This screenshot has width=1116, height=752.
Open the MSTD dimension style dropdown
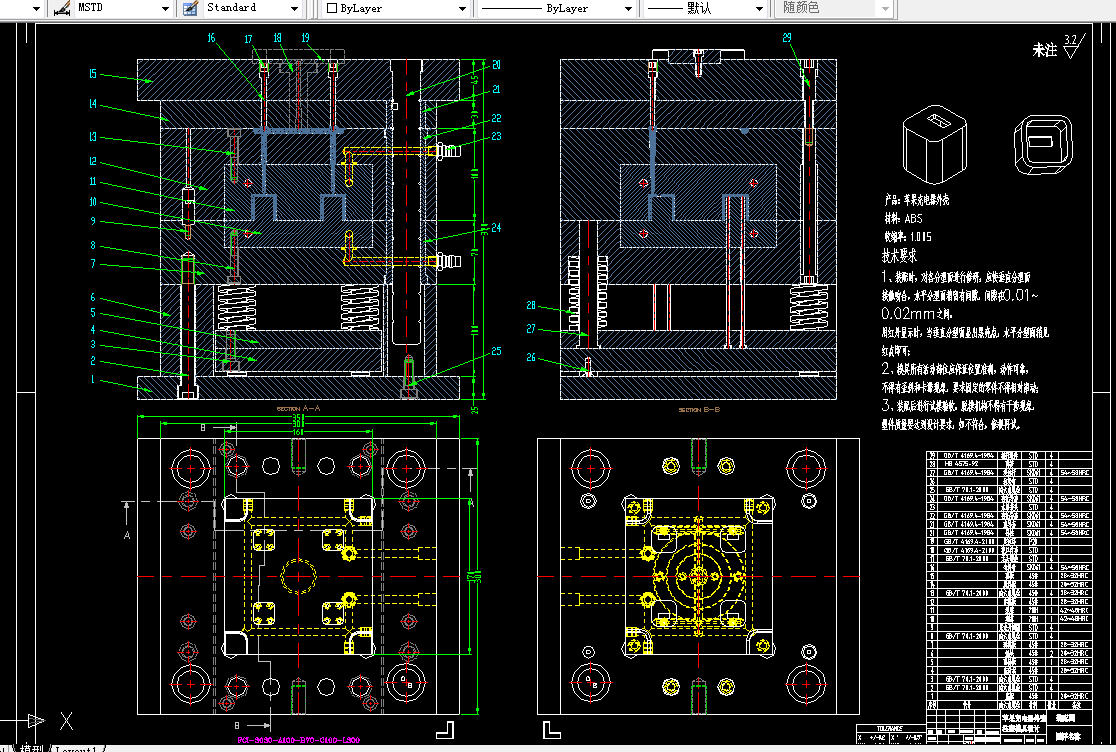pos(165,9)
